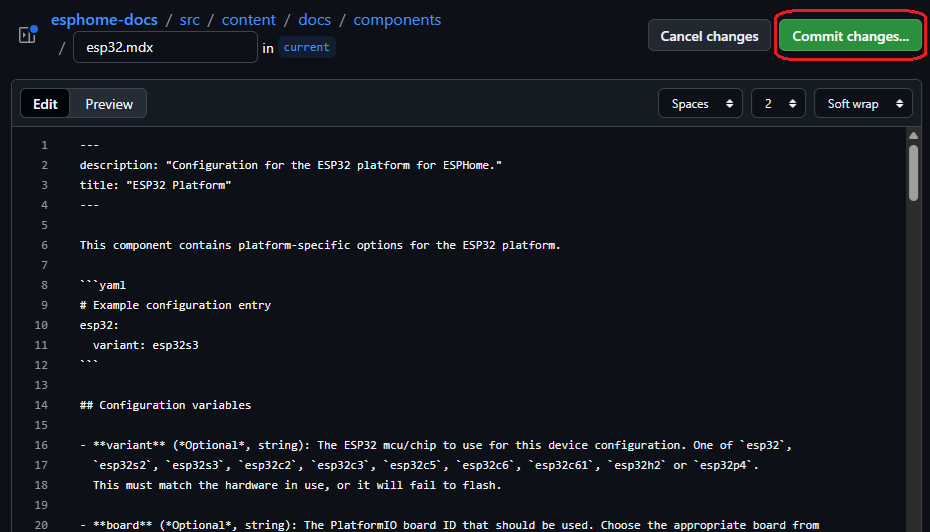Edit the esp32.mdx filename field
This screenshot has width=930, height=532.
coord(165,47)
